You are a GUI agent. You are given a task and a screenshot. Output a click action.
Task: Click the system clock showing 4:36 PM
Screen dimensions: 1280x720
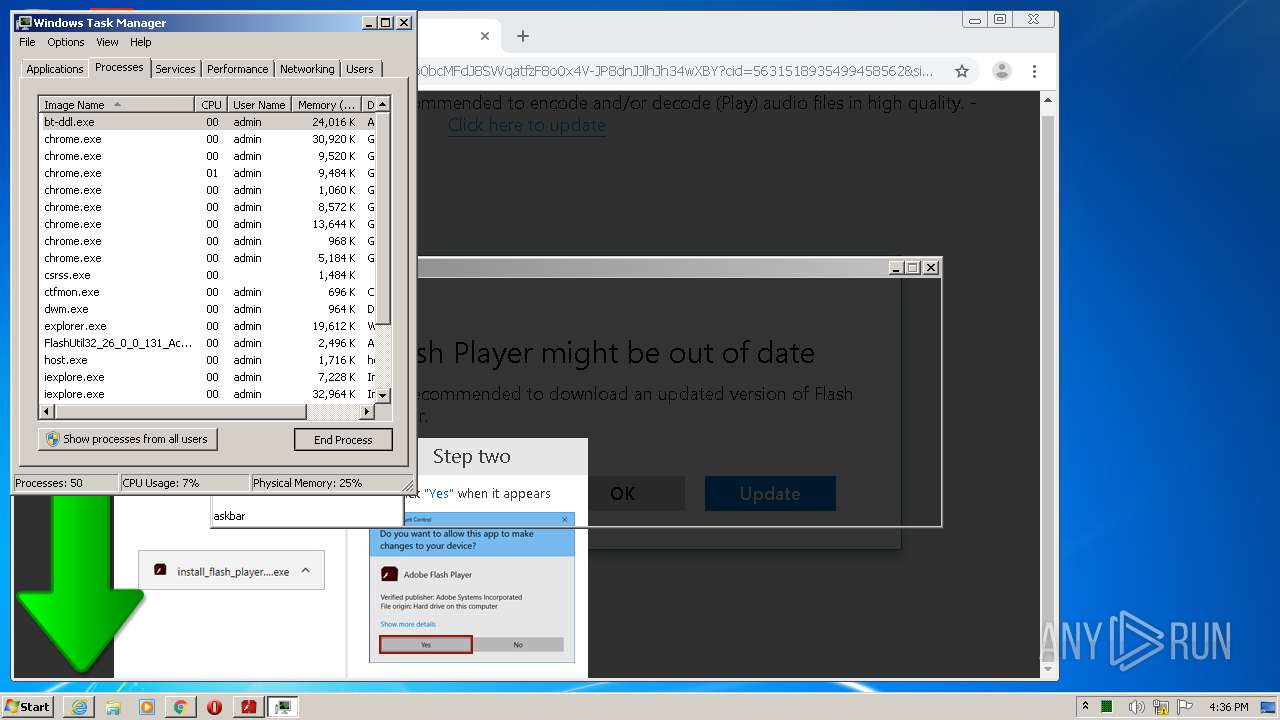[1228, 707]
